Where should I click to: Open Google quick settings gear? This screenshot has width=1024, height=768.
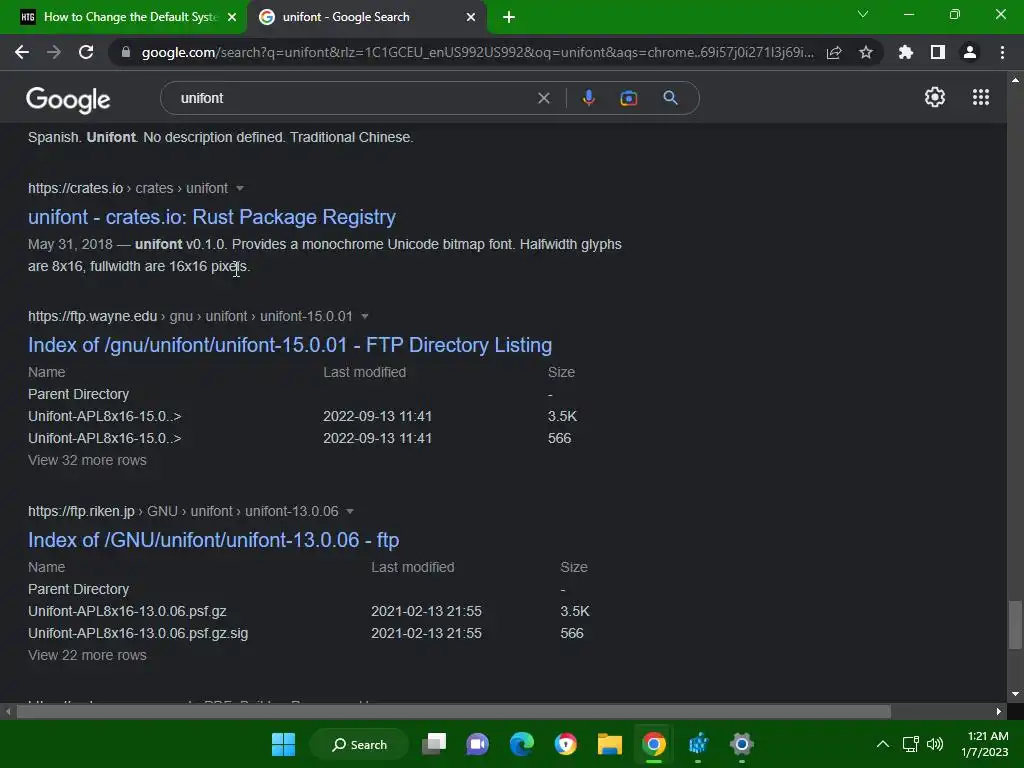pos(935,97)
